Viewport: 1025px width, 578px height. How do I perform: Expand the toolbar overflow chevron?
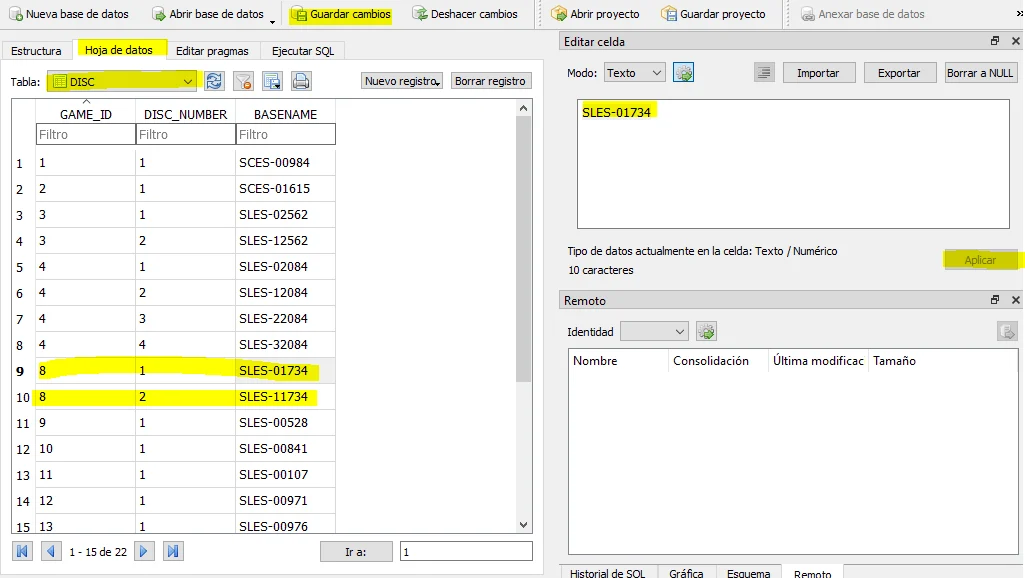[x=1018, y=14]
